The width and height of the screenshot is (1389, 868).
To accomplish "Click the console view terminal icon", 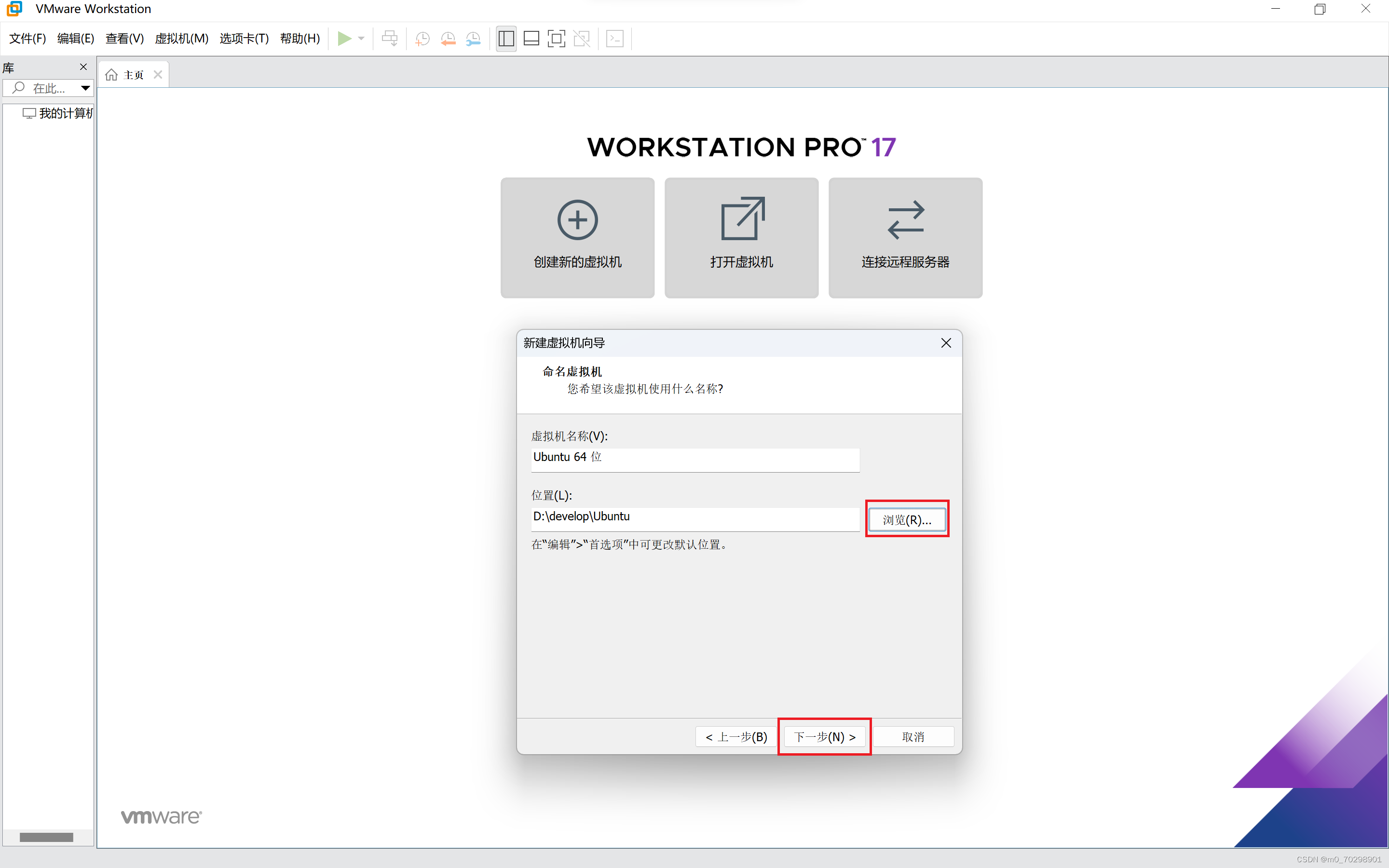I will point(615,39).
